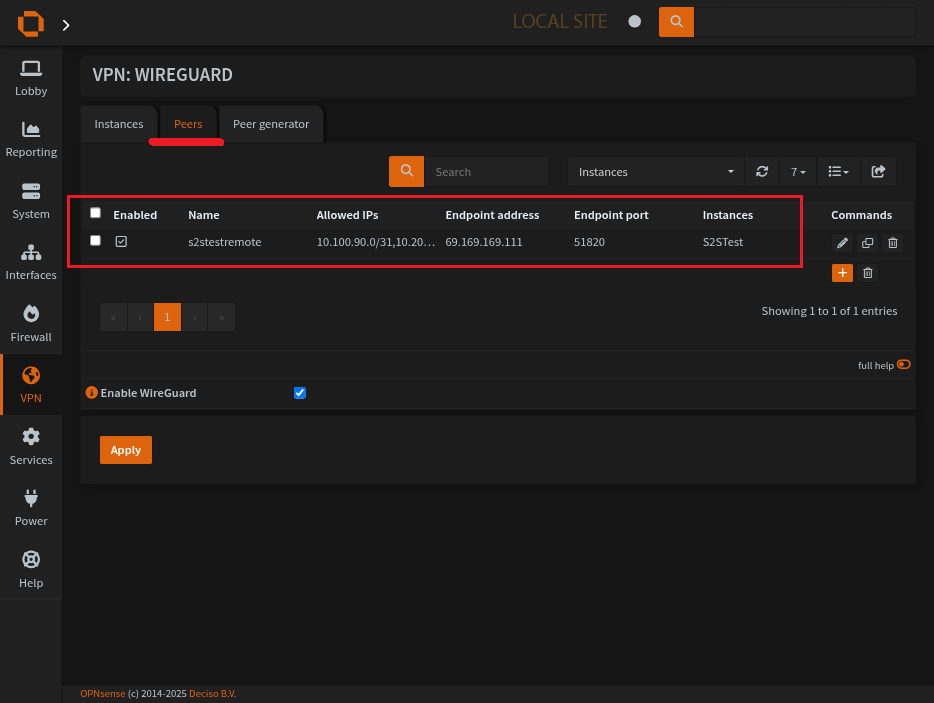This screenshot has width=934, height=703.
Task: Open the Services section
Action: (x=31, y=447)
